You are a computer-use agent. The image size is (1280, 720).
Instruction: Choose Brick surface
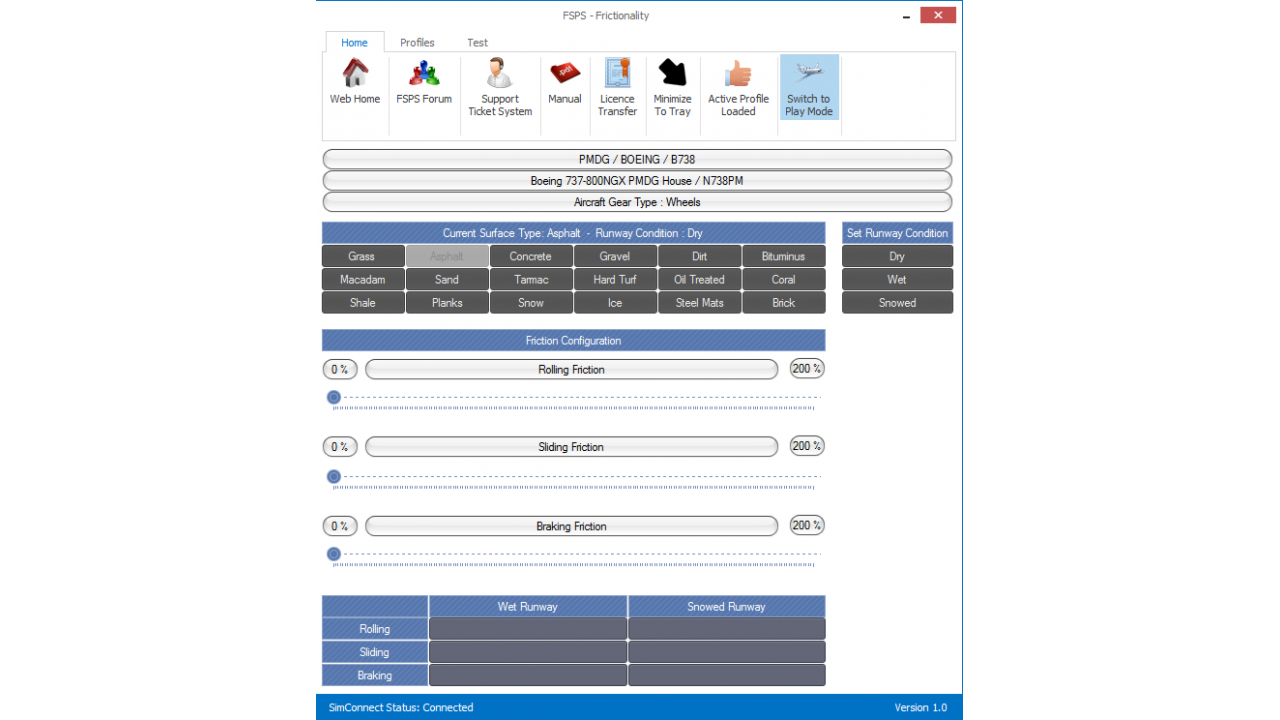(784, 302)
